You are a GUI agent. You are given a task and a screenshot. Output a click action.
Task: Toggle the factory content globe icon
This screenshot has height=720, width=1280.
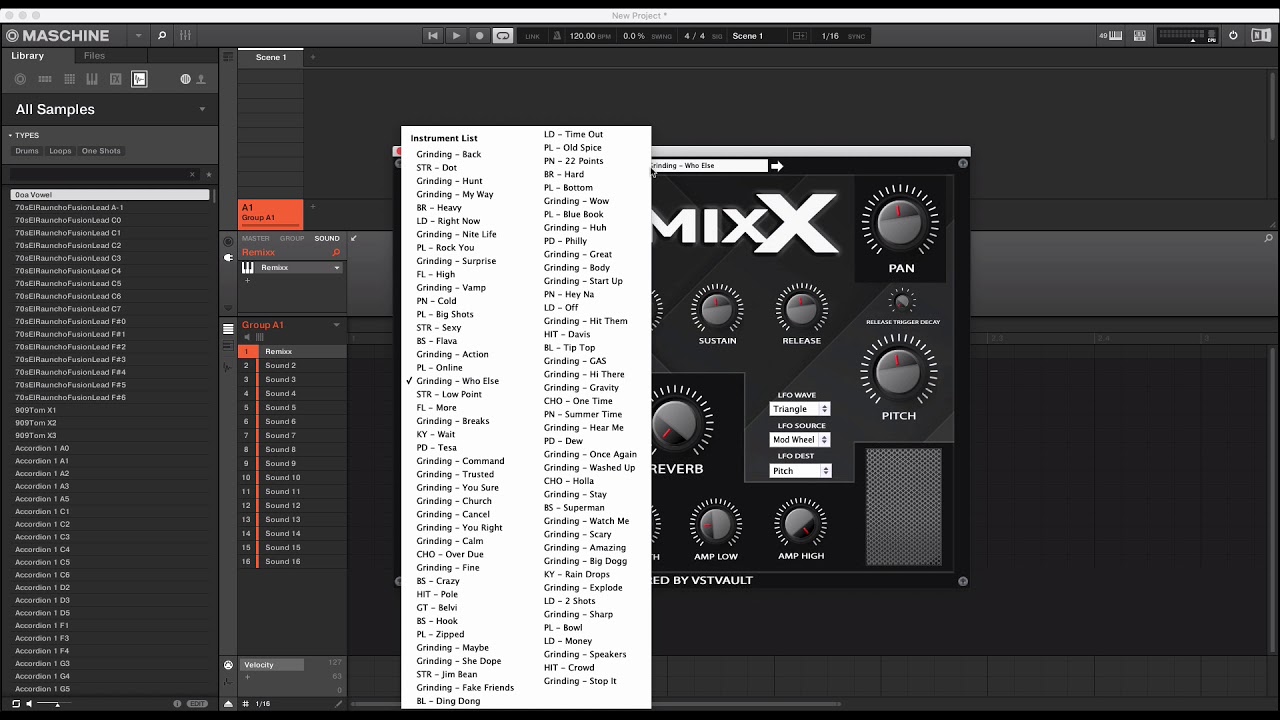185,79
